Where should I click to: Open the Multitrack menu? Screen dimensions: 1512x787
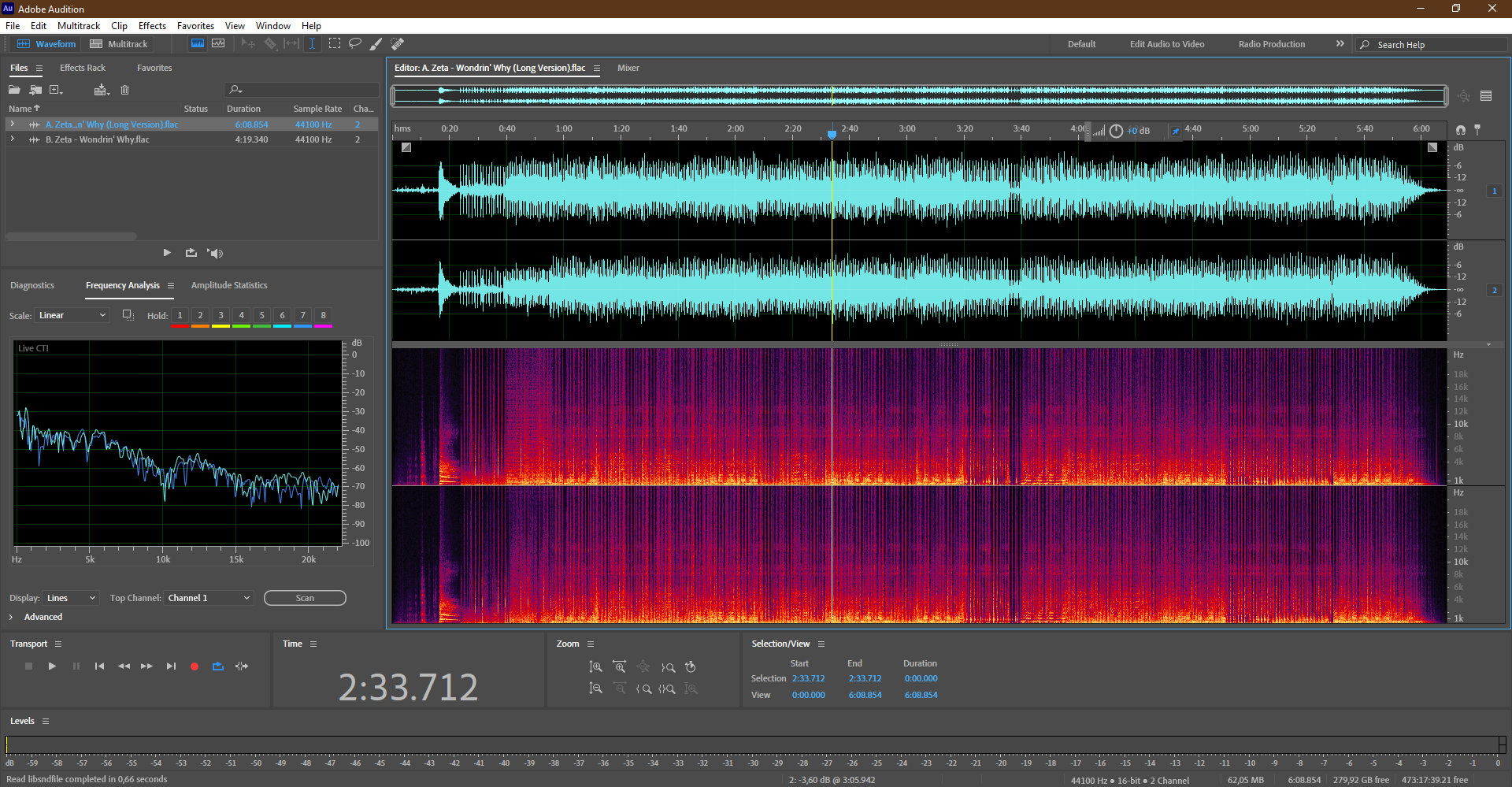click(79, 26)
